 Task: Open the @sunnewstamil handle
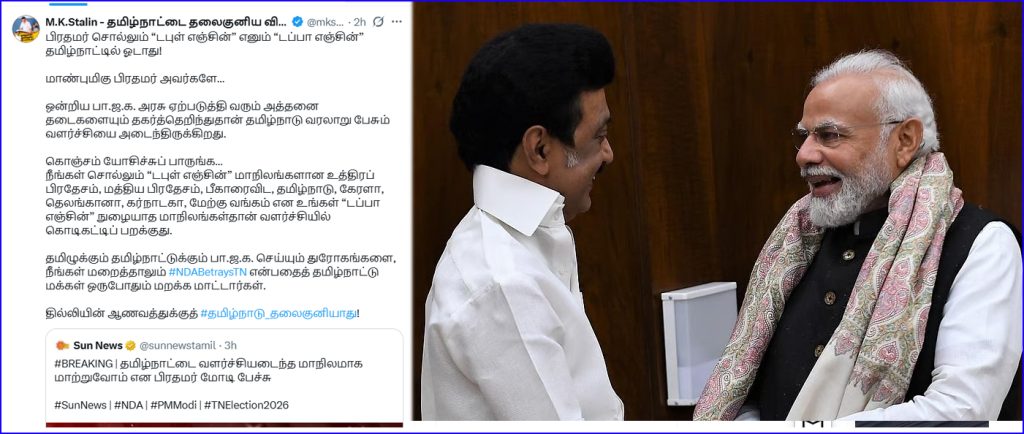(177, 345)
